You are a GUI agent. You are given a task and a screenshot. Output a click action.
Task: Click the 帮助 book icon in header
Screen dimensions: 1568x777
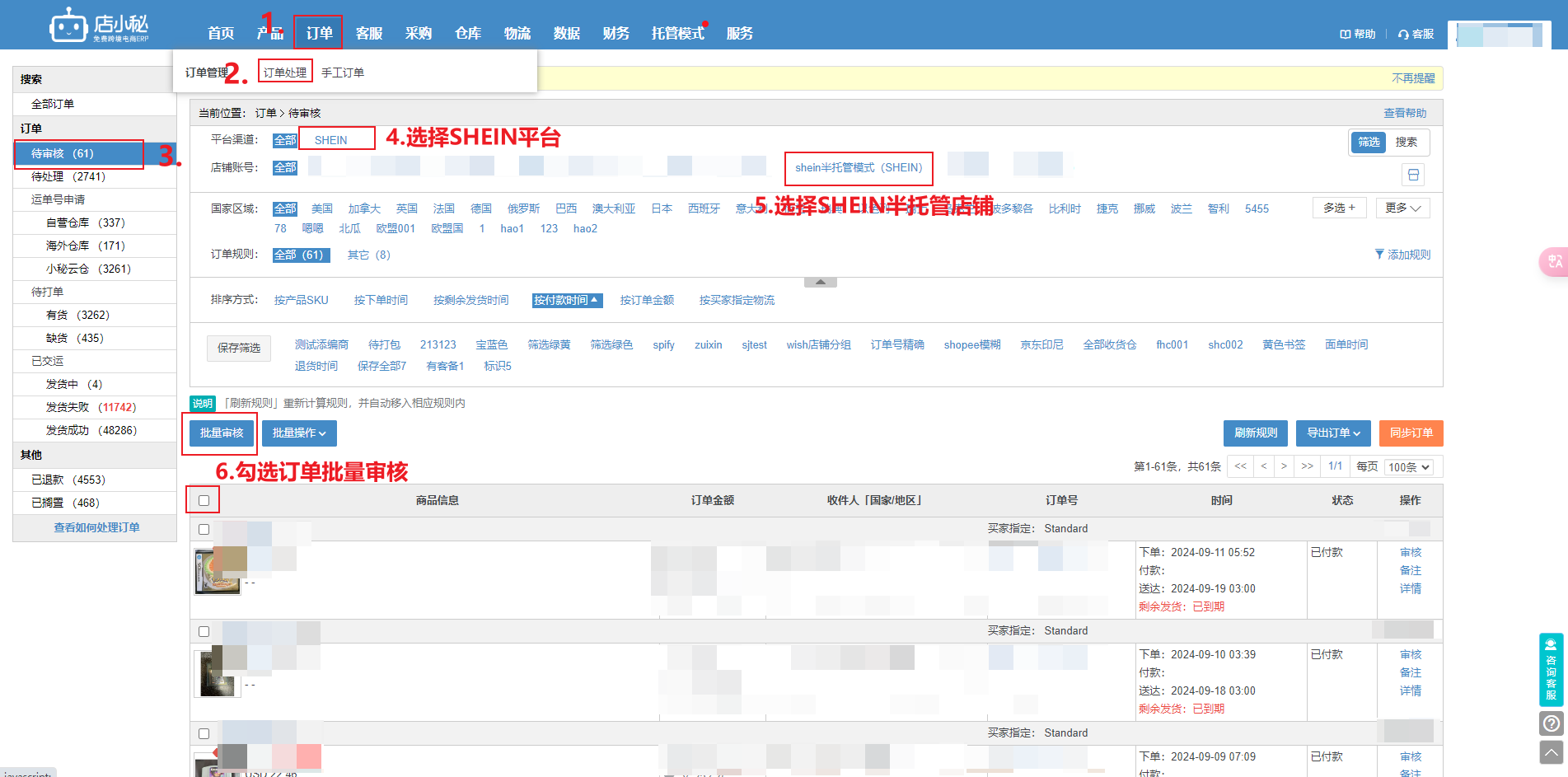(1346, 34)
